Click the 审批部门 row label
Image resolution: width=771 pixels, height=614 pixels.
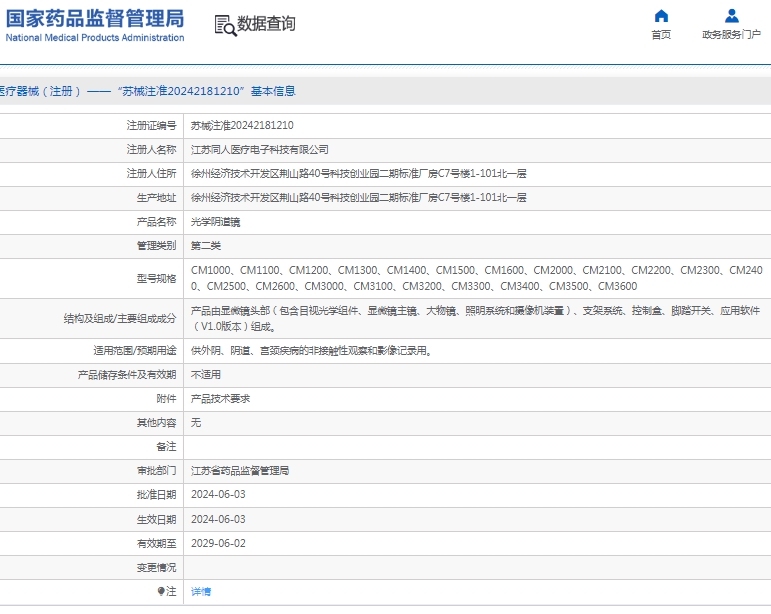click(156, 471)
